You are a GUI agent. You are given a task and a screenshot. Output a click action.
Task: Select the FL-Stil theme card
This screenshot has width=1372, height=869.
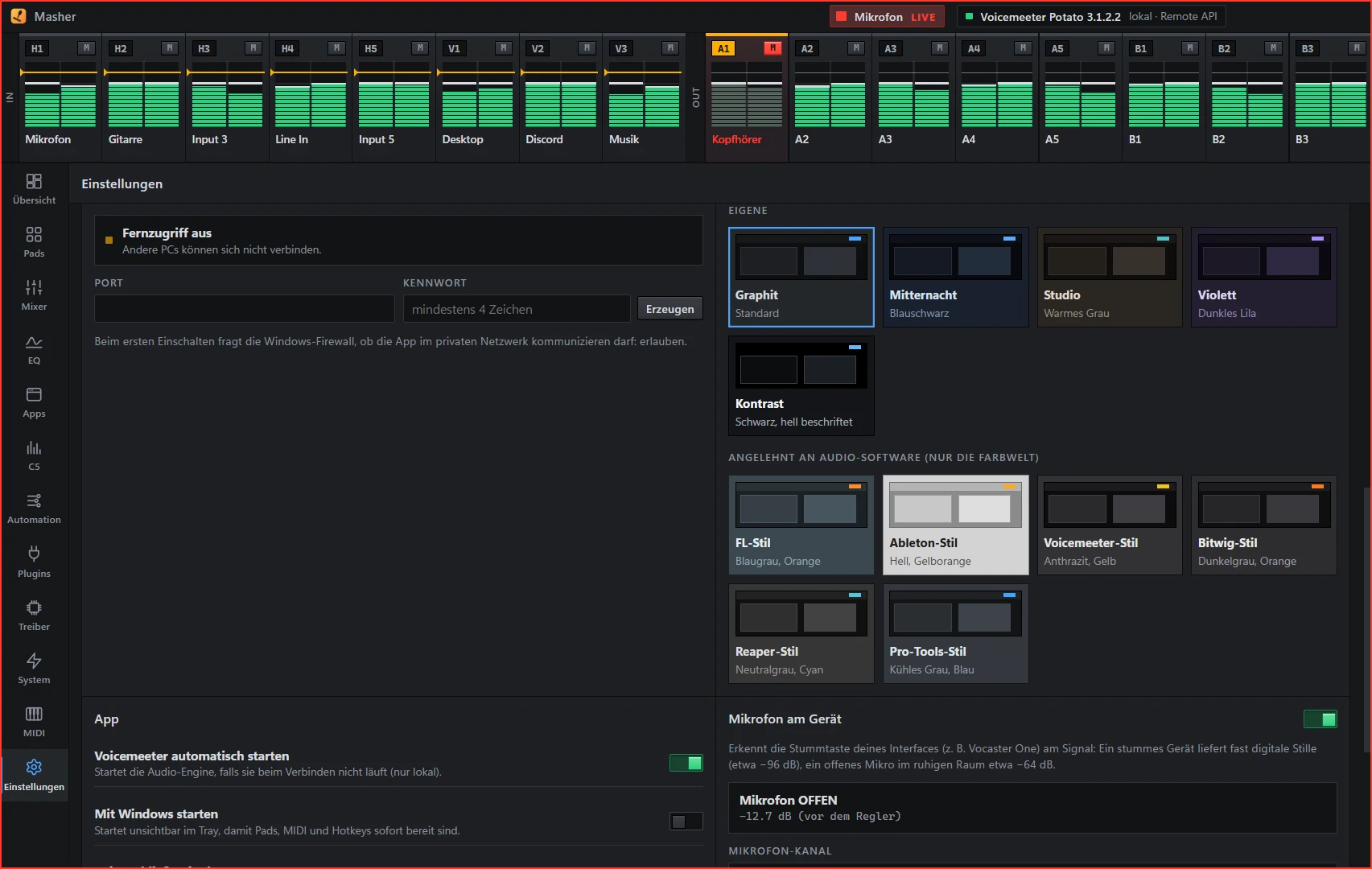(x=801, y=525)
